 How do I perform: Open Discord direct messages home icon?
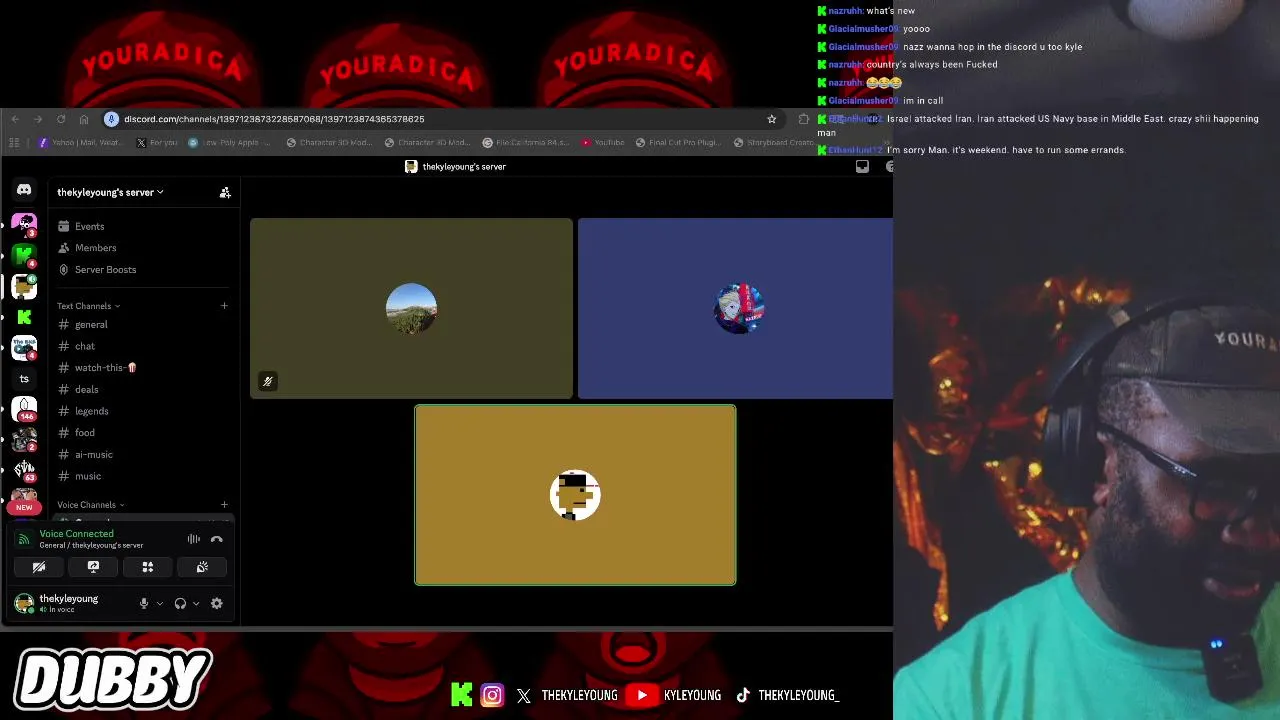point(24,190)
